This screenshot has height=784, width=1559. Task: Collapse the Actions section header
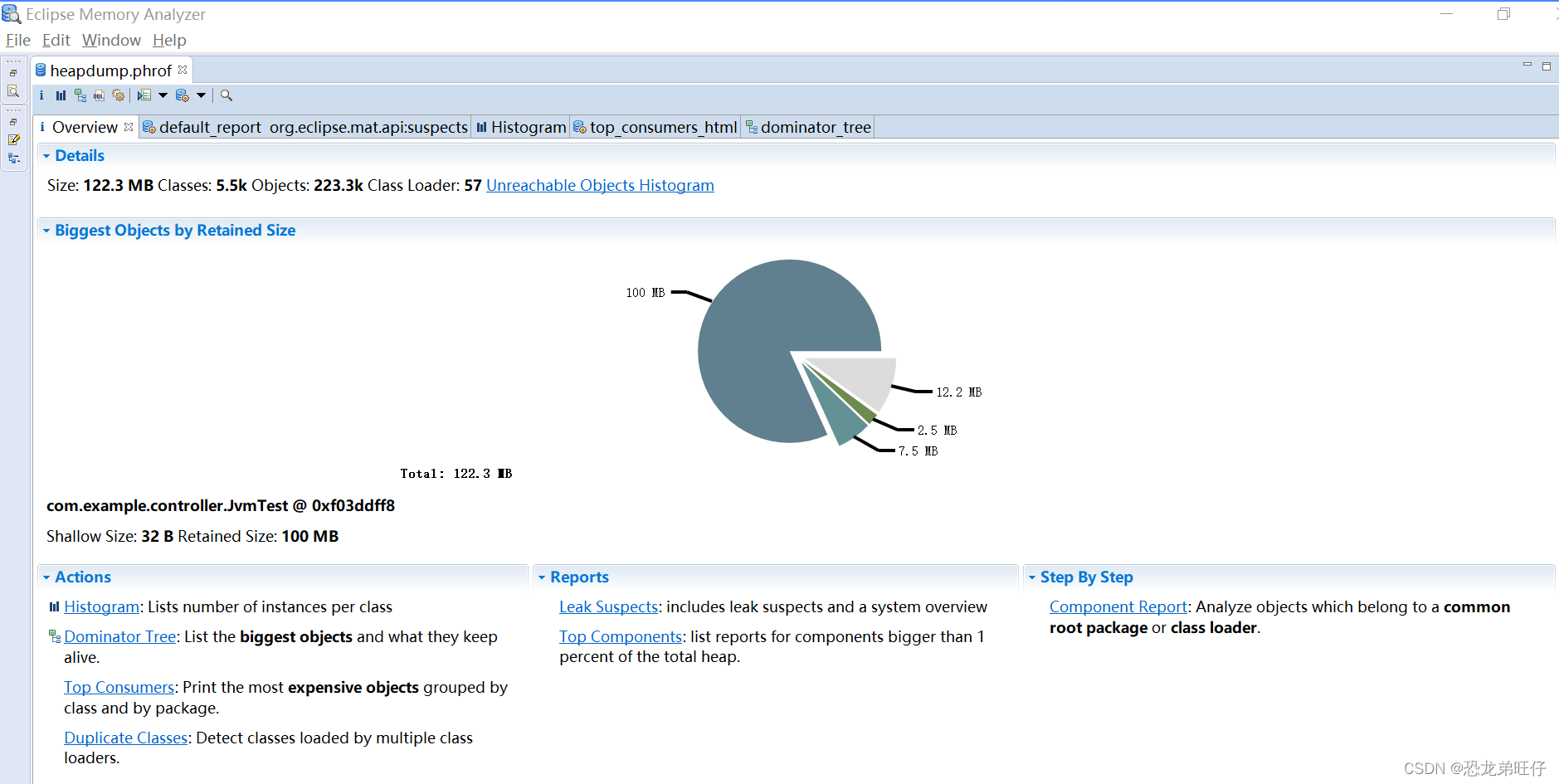click(47, 577)
